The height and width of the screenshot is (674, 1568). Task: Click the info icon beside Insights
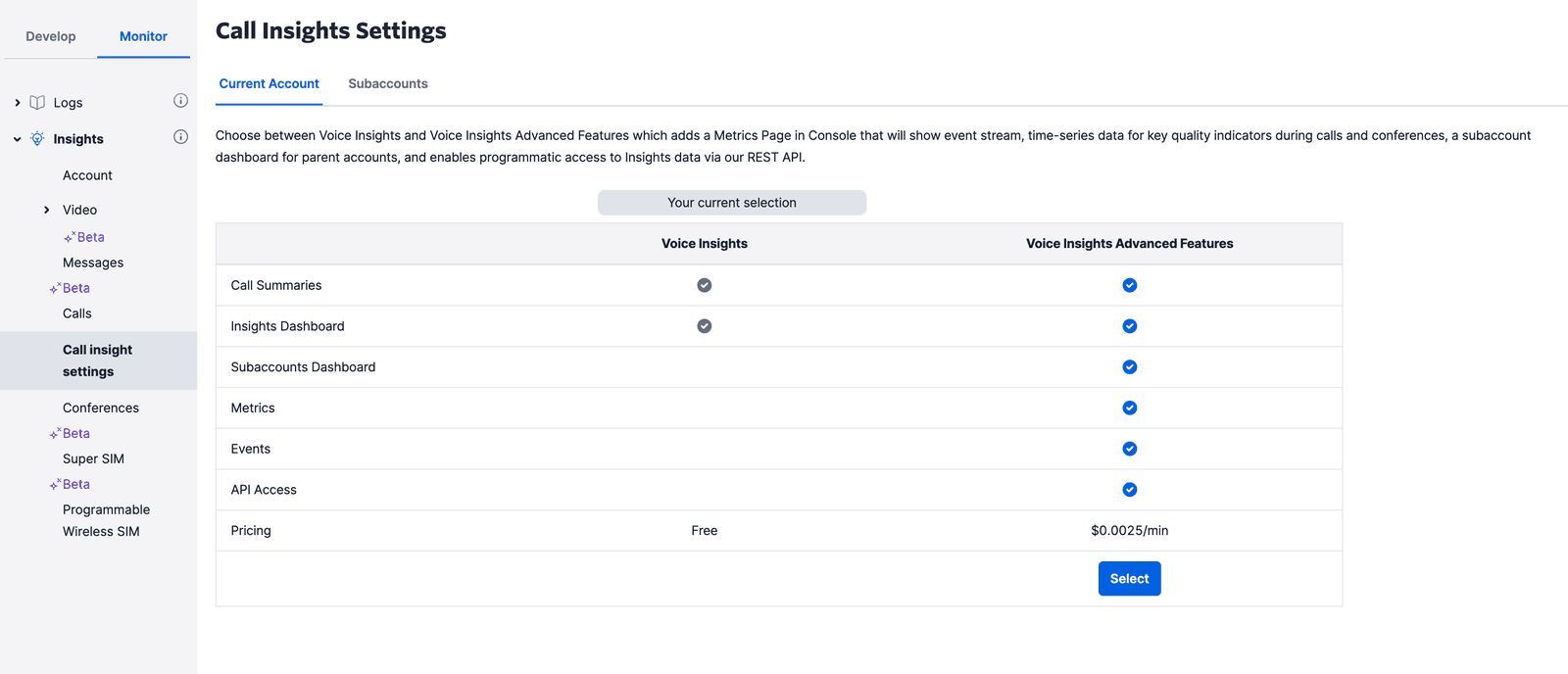(180, 137)
